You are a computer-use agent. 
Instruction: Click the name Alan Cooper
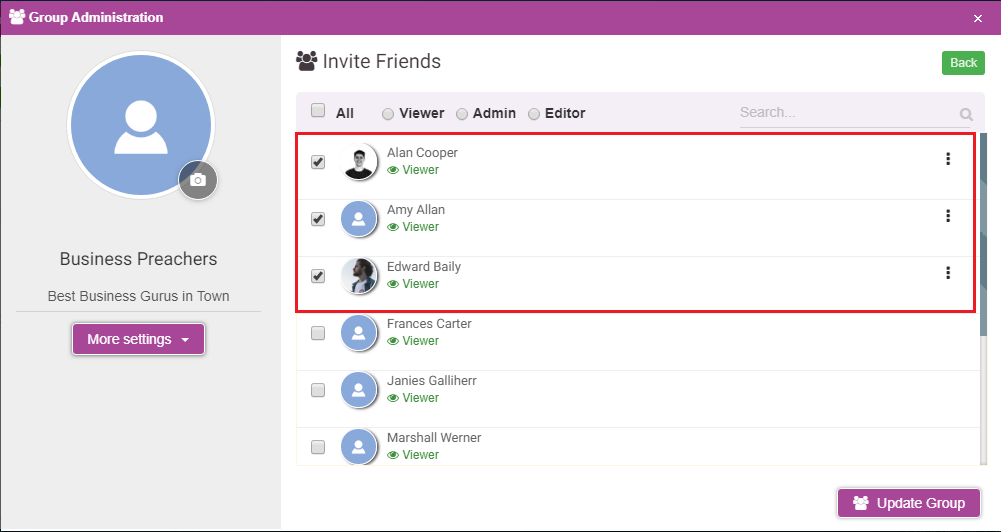[x=422, y=153]
